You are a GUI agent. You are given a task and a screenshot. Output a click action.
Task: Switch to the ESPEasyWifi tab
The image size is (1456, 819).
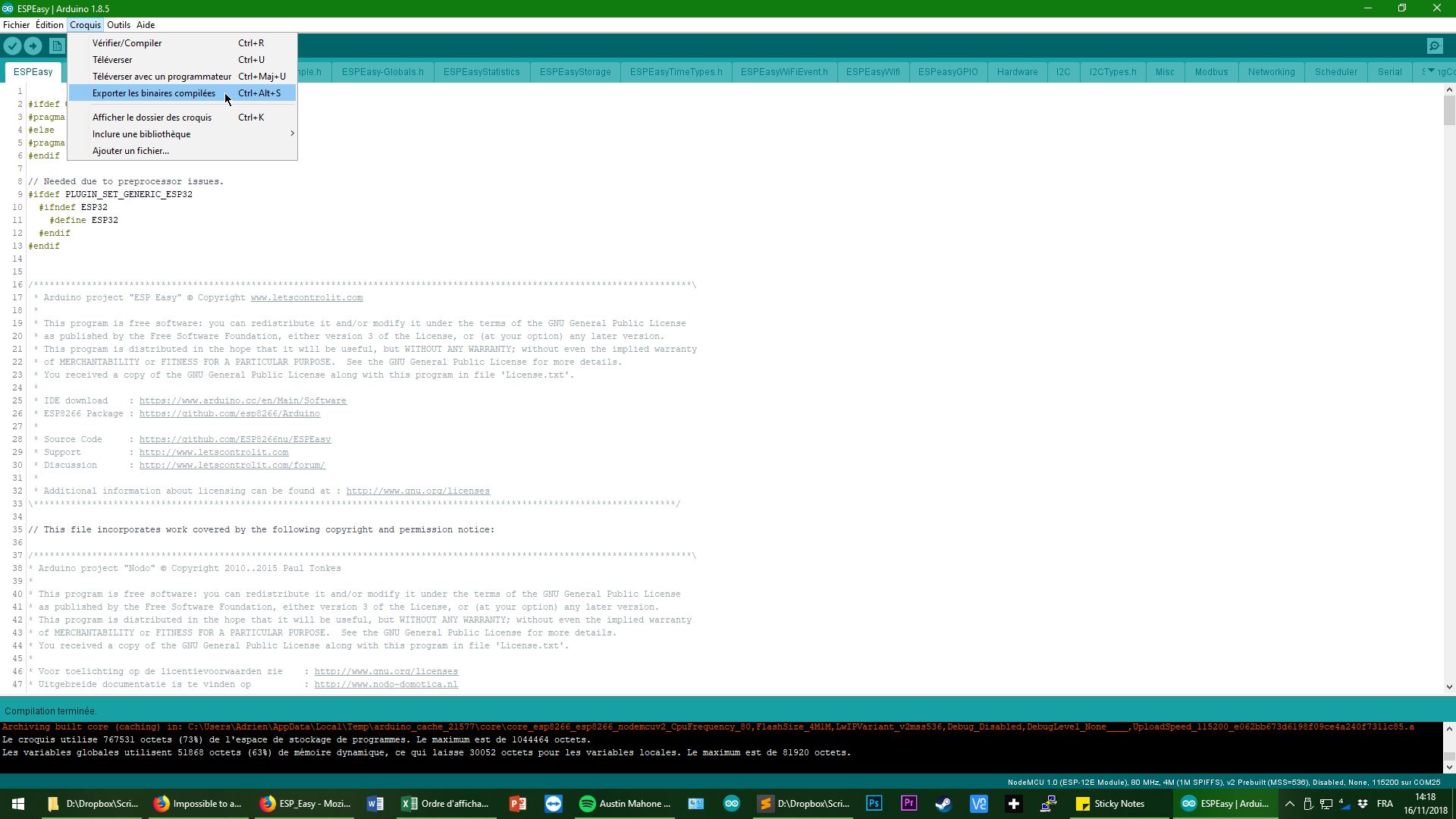(873, 72)
